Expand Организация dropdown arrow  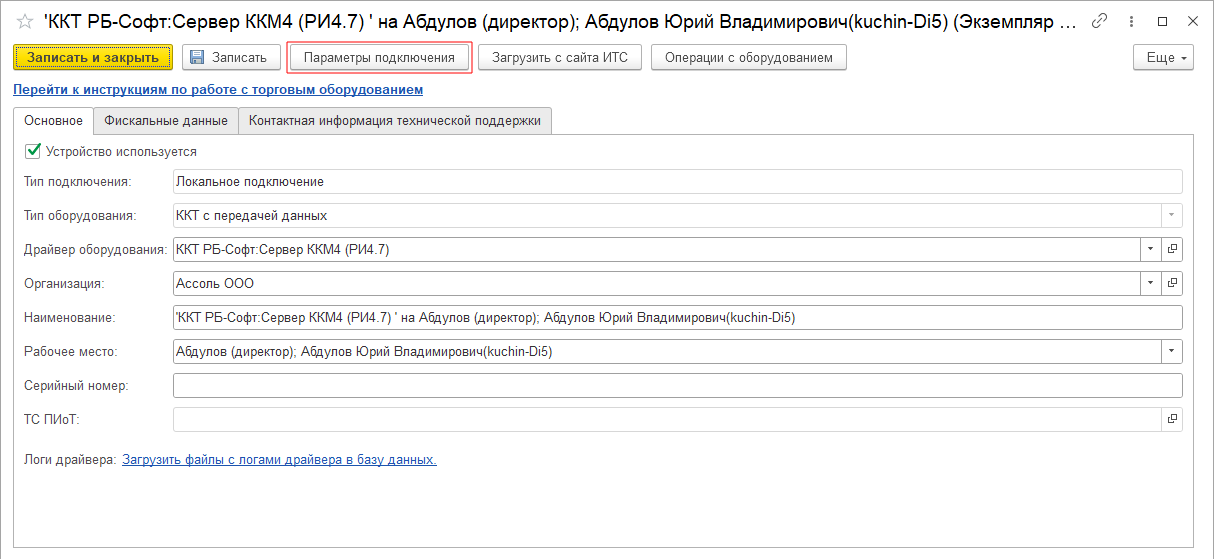[x=1150, y=283]
